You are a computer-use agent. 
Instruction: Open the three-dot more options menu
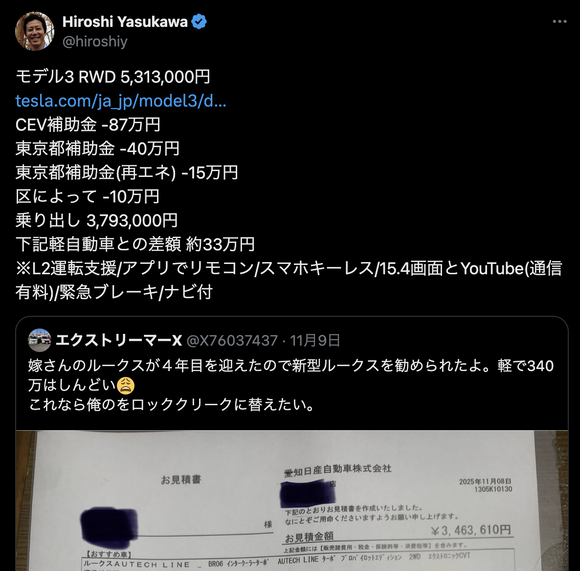click(x=560, y=22)
